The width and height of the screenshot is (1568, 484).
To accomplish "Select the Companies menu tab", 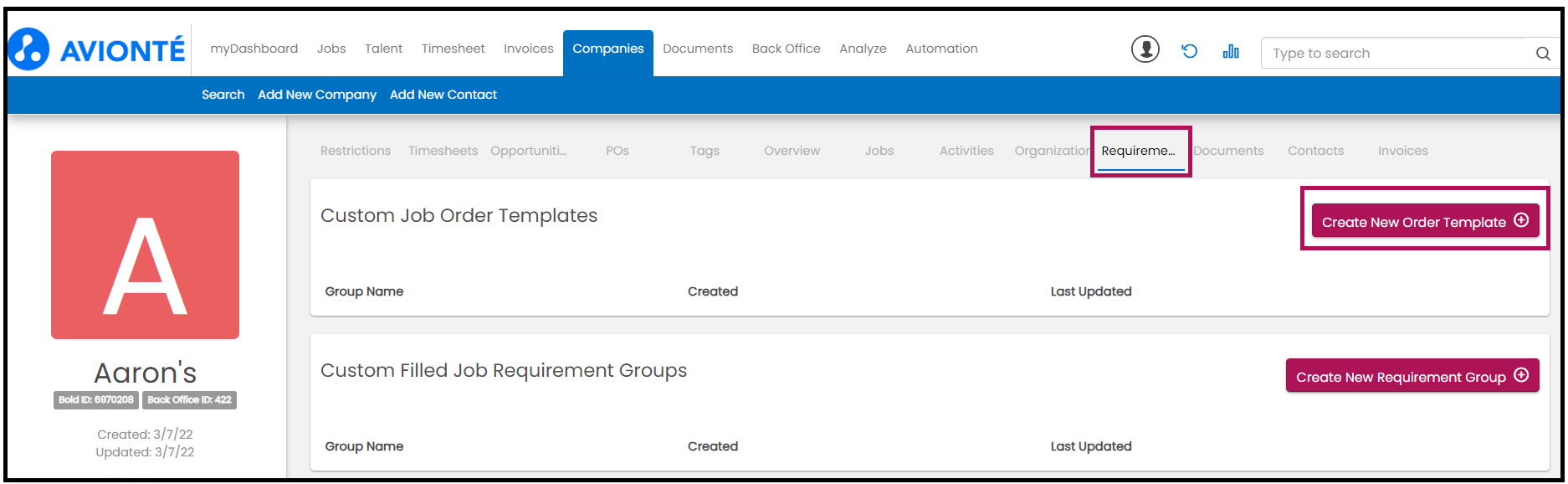I will (608, 53).
